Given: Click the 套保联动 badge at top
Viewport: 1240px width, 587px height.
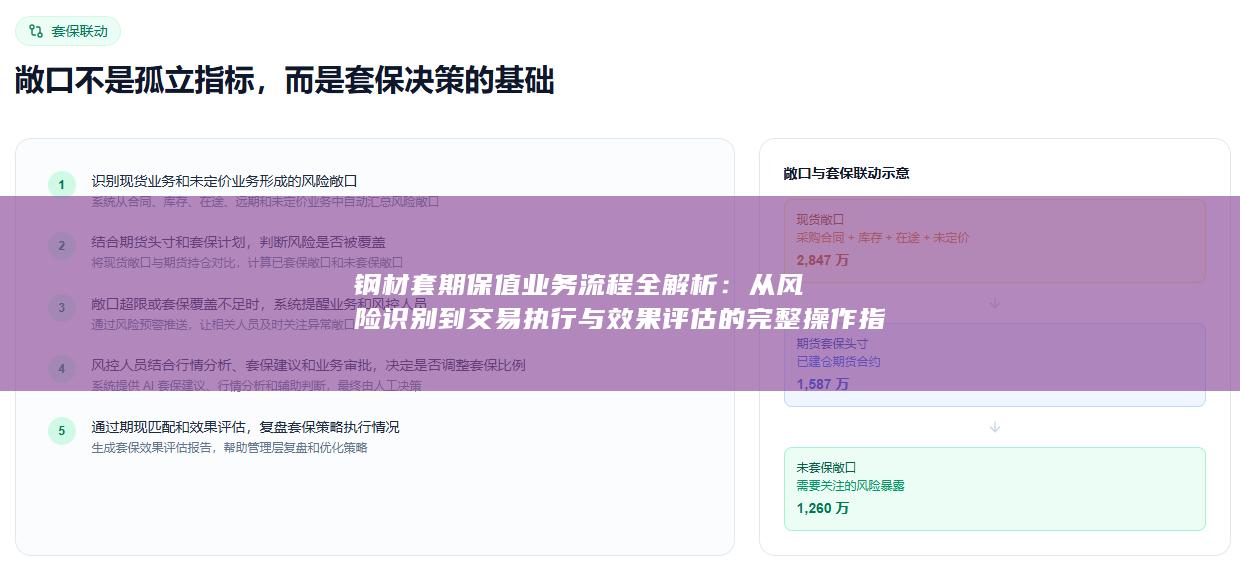Looking at the screenshot, I should coord(68,31).
